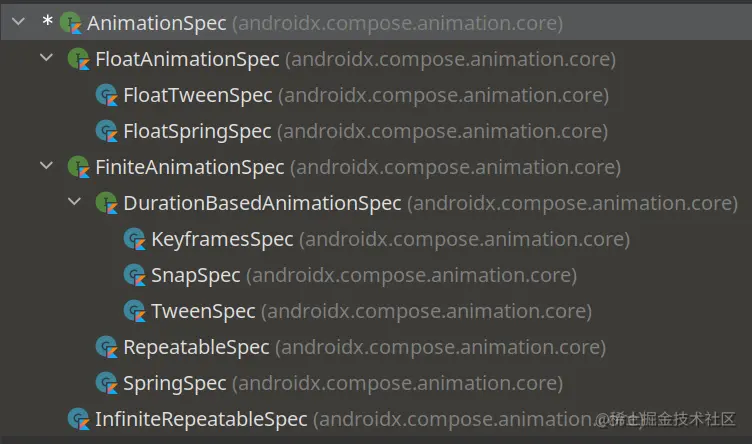Click the InfiniteRepeatableSpec class icon
The image size is (752, 444).
click(79, 419)
